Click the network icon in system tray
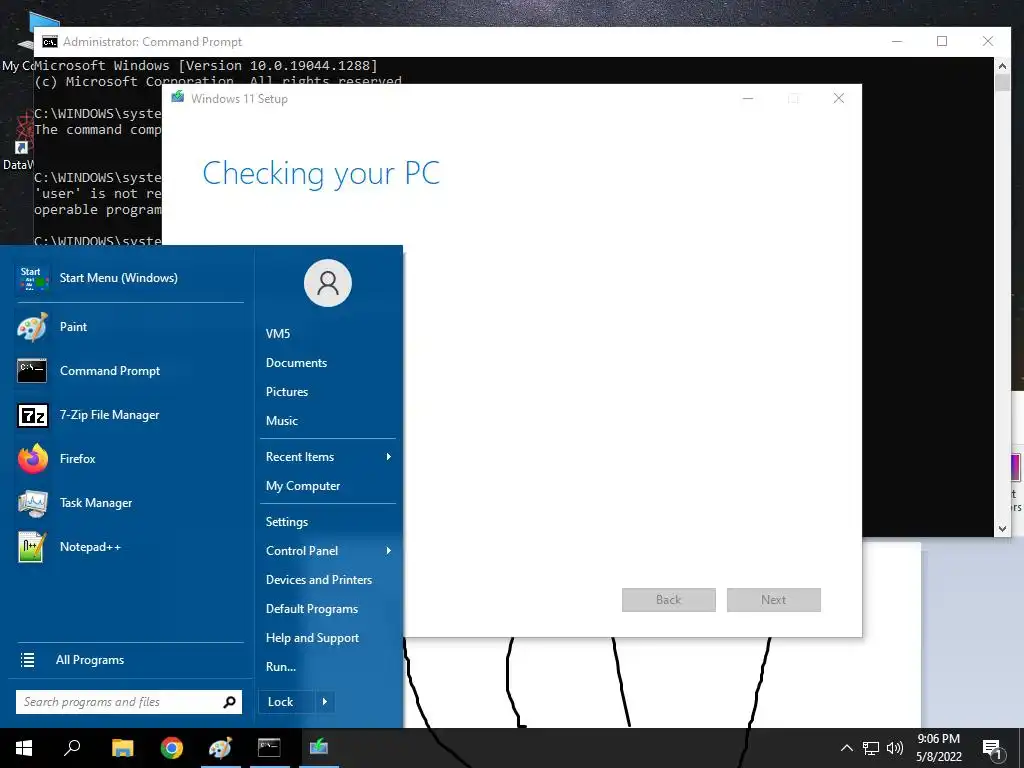The height and width of the screenshot is (768, 1024). click(x=871, y=748)
